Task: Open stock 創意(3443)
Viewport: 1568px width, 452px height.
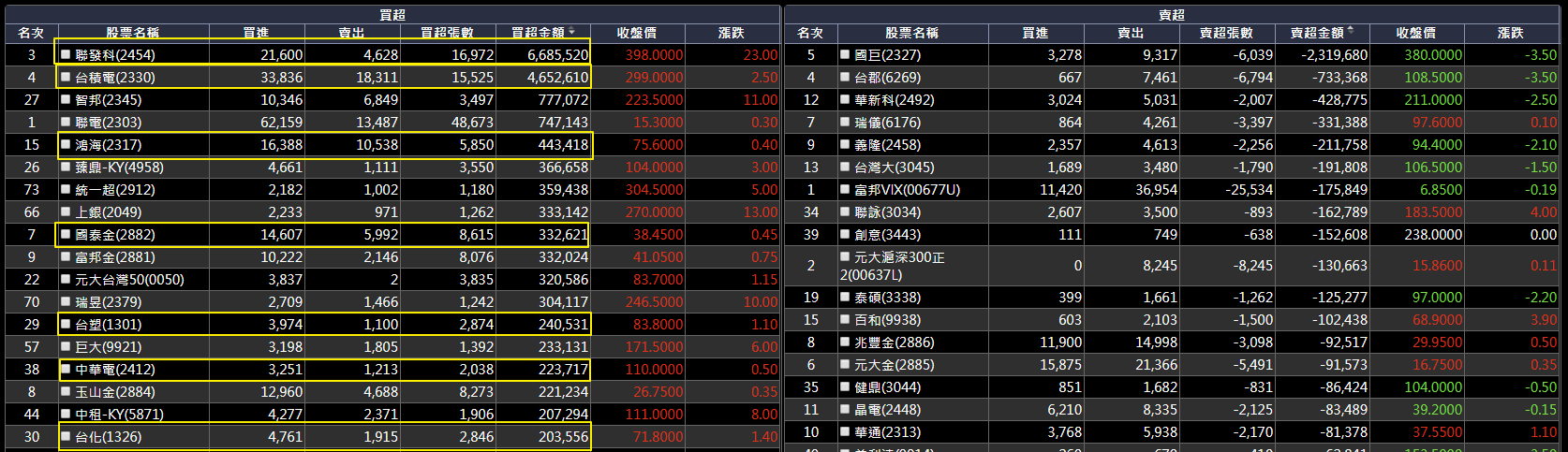Action: pos(888,234)
